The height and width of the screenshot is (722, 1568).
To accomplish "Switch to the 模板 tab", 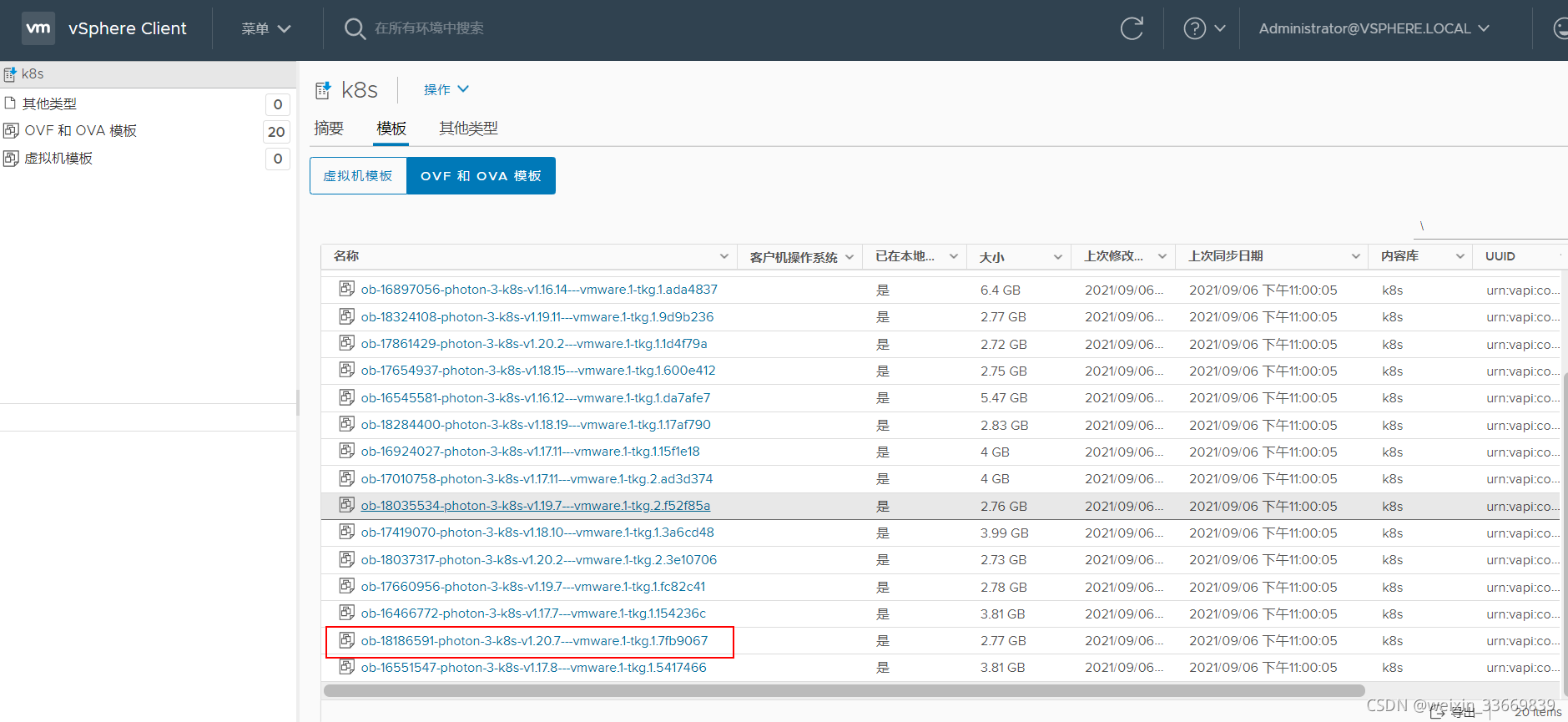I will (x=391, y=129).
